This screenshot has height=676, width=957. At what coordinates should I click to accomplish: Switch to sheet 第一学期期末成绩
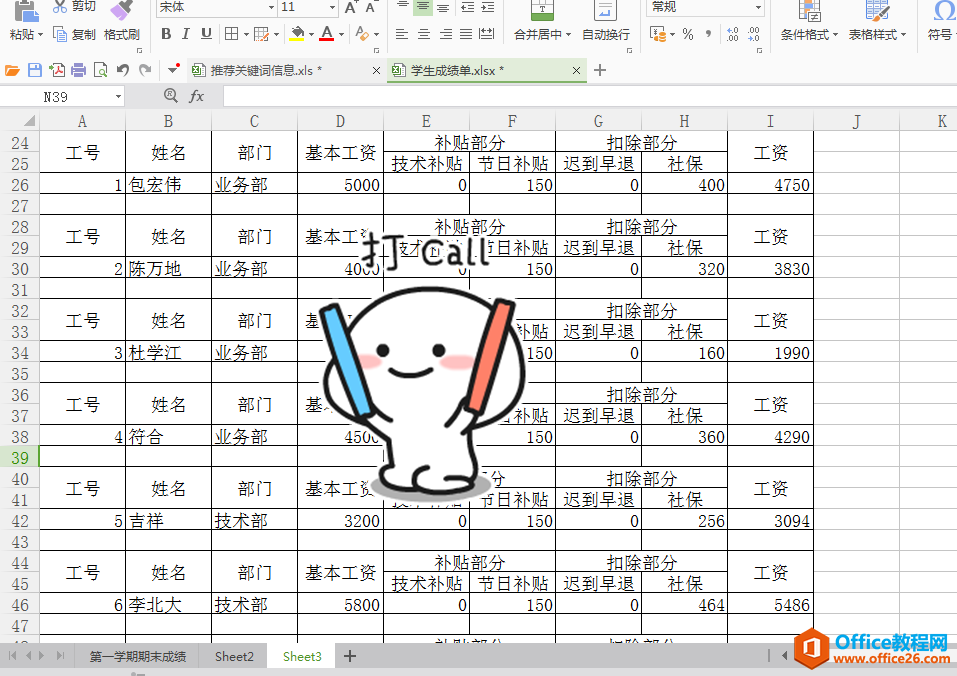137,656
